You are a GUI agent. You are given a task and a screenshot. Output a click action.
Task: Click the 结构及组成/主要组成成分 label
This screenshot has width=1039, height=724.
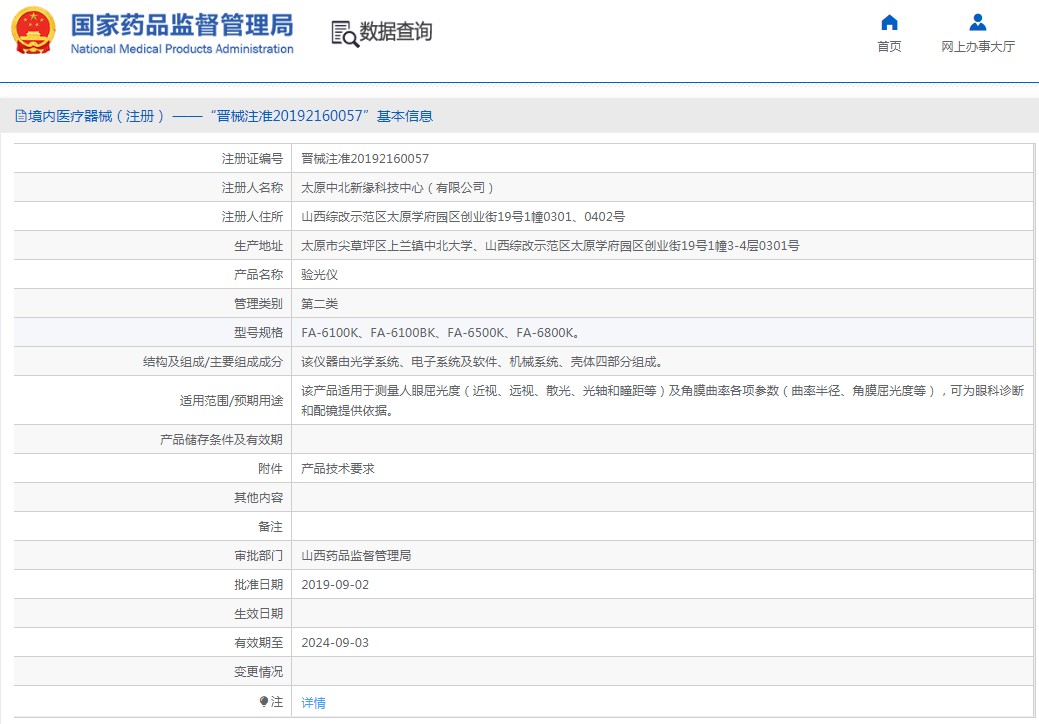pos(213,362)
